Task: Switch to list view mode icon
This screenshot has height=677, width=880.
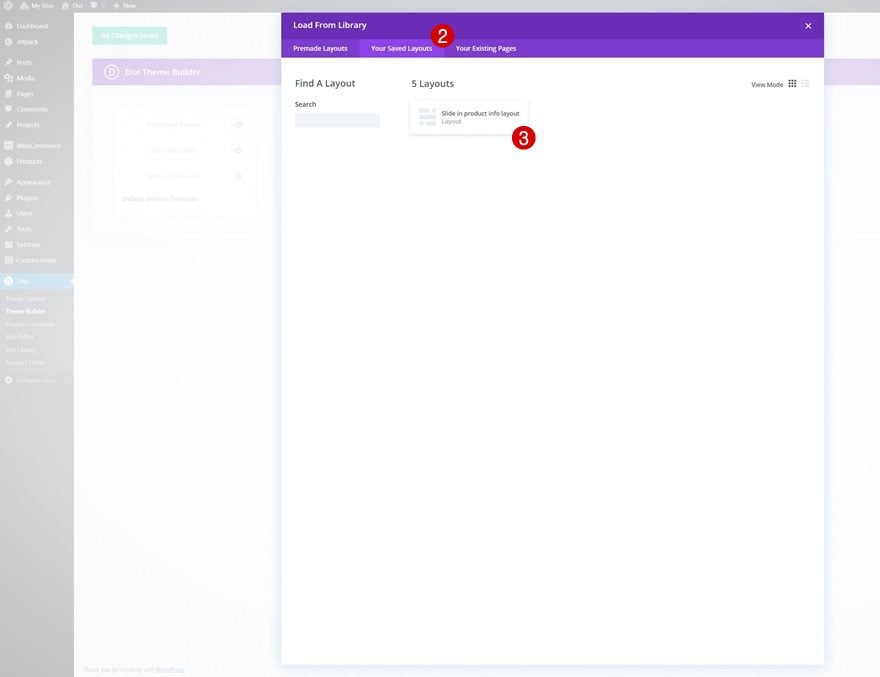Action: (x=805, y=84)
